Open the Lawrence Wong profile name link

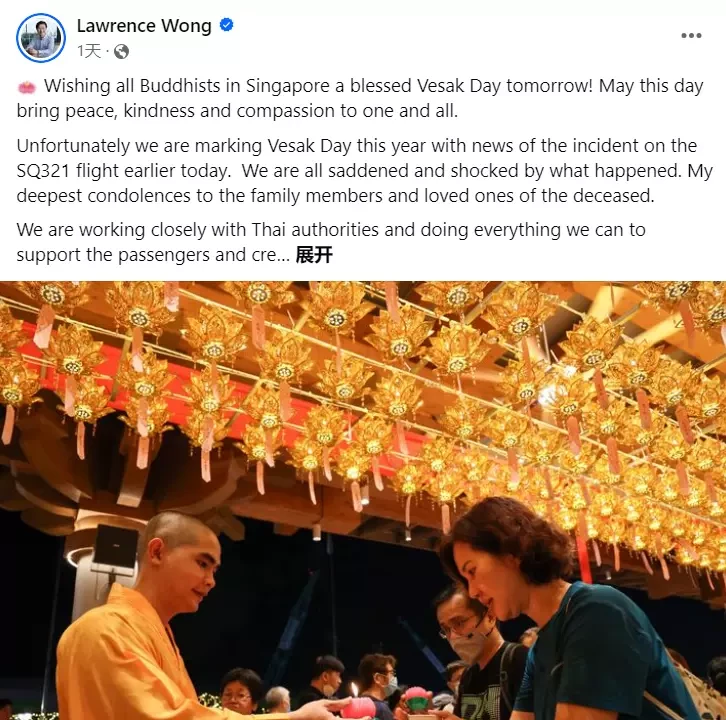click(x=144, y=25)
